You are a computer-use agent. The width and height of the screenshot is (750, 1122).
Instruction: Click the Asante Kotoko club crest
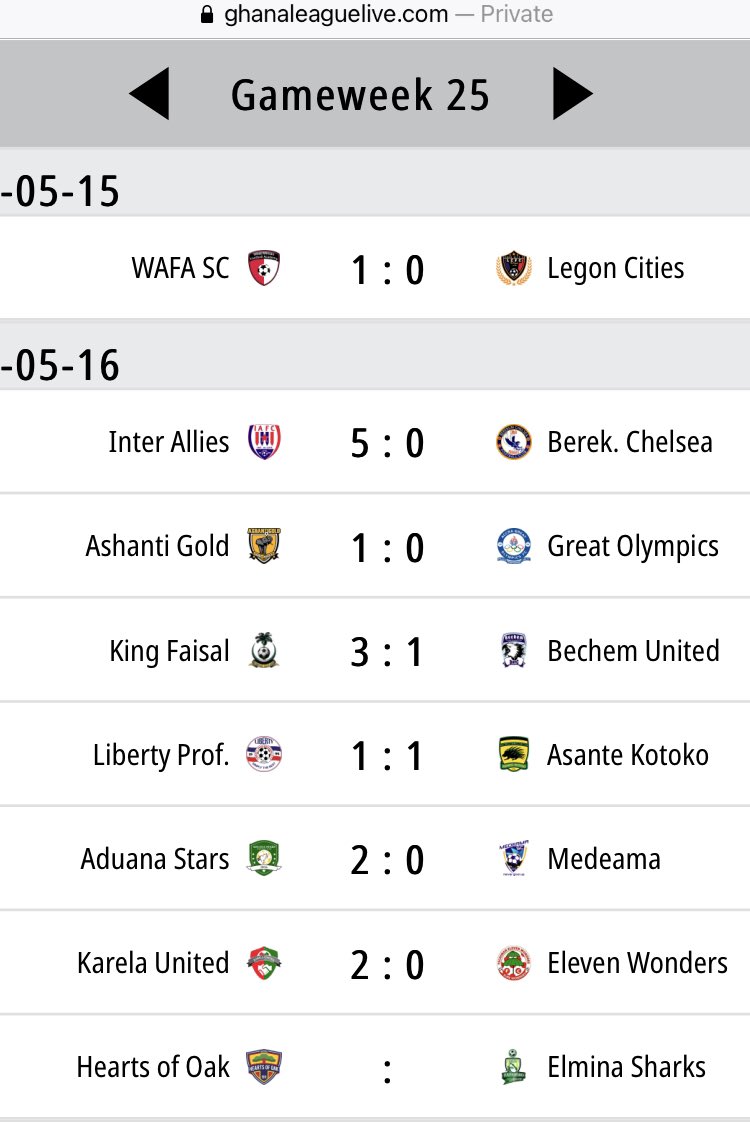pos(514,754)
